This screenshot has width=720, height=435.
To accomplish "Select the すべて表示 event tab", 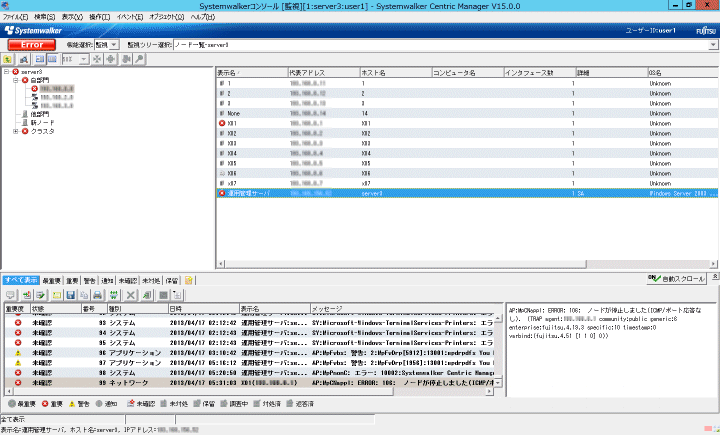I will (22, 280).
